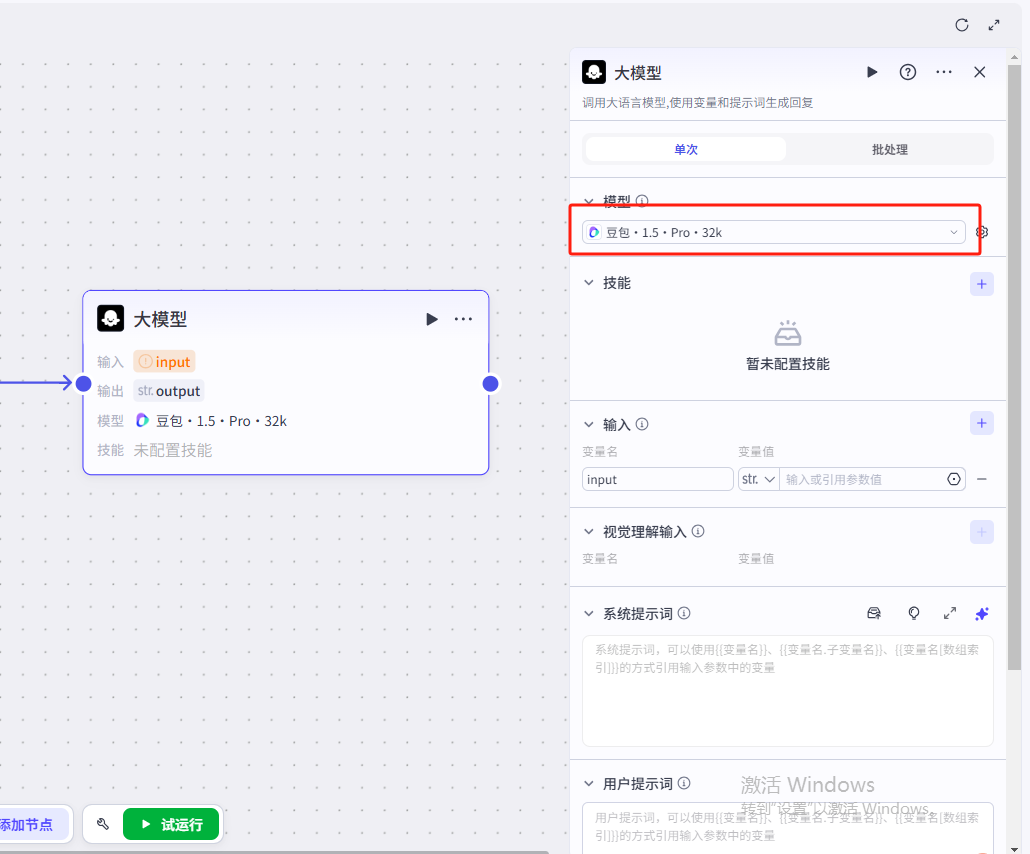Click the lightbulb icon in 系统提示词 header
This screenshot has height=854, width=1030.
pyautogui.click(x=913, y=614)
